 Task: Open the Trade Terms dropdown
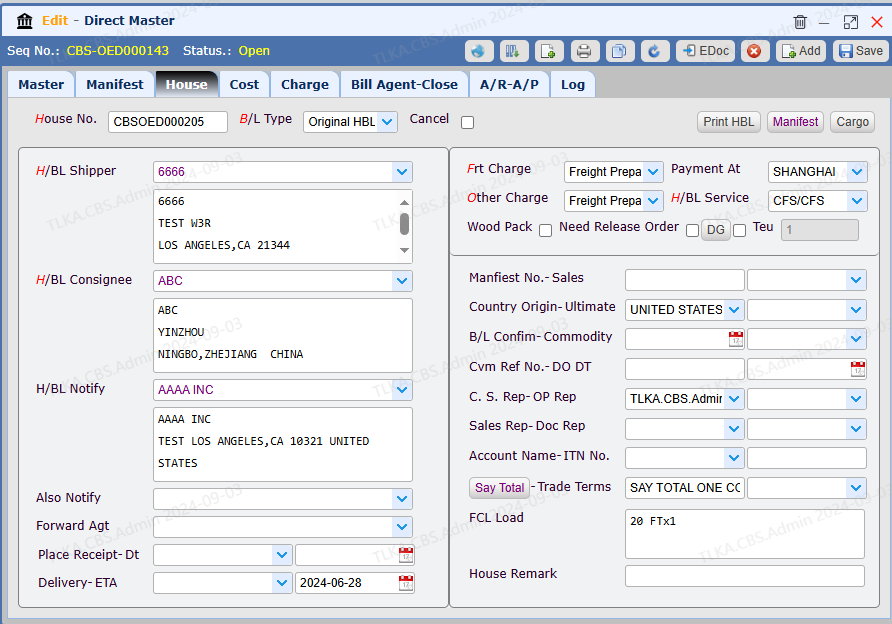(x=857, y=487)
